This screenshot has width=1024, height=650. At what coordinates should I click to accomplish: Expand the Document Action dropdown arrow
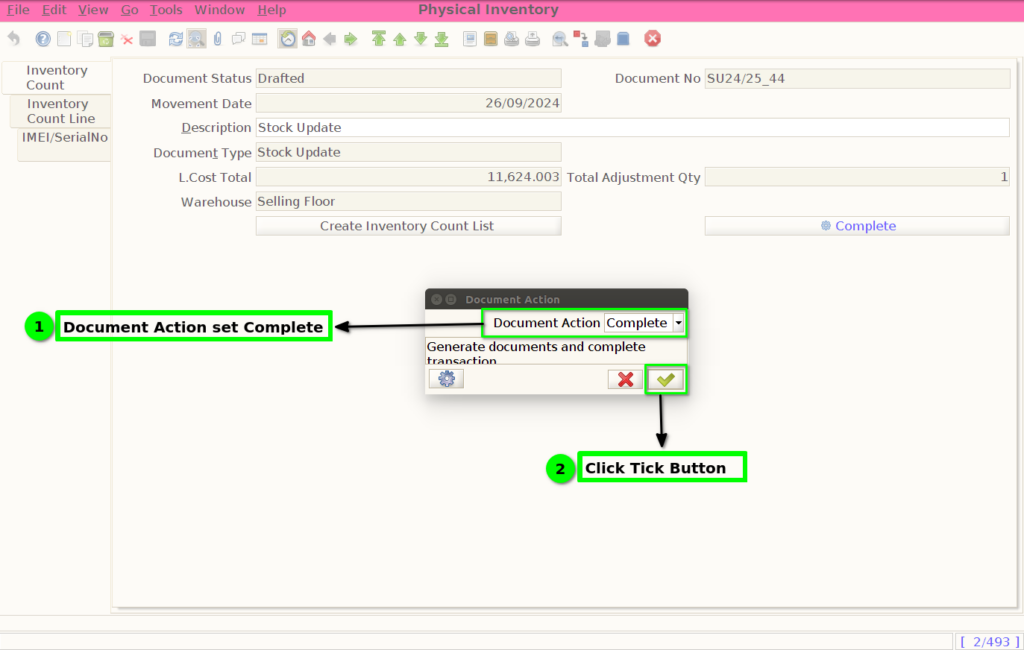pyautogui.click(x=679, y=323)
